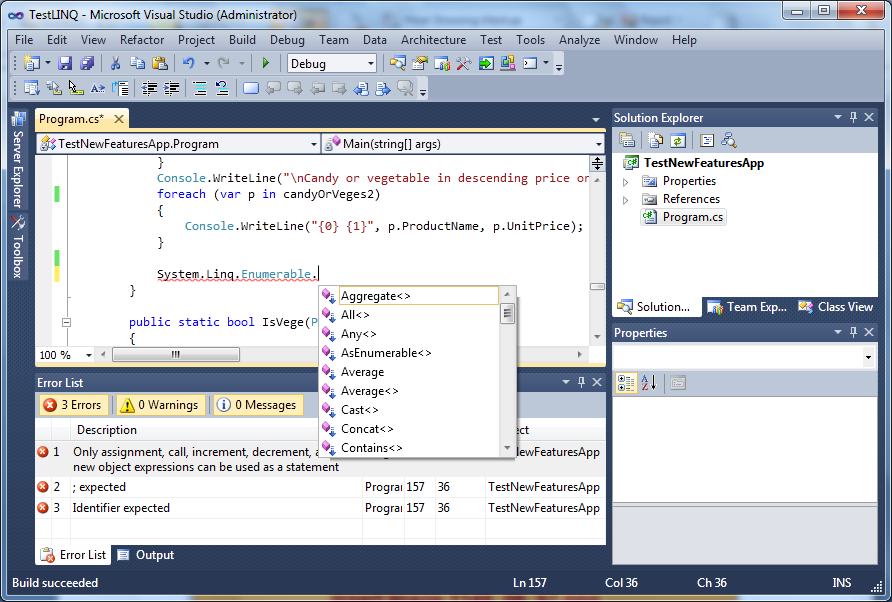
Task: Click the Save icon in the toolbar
Action: pos(65,63)
